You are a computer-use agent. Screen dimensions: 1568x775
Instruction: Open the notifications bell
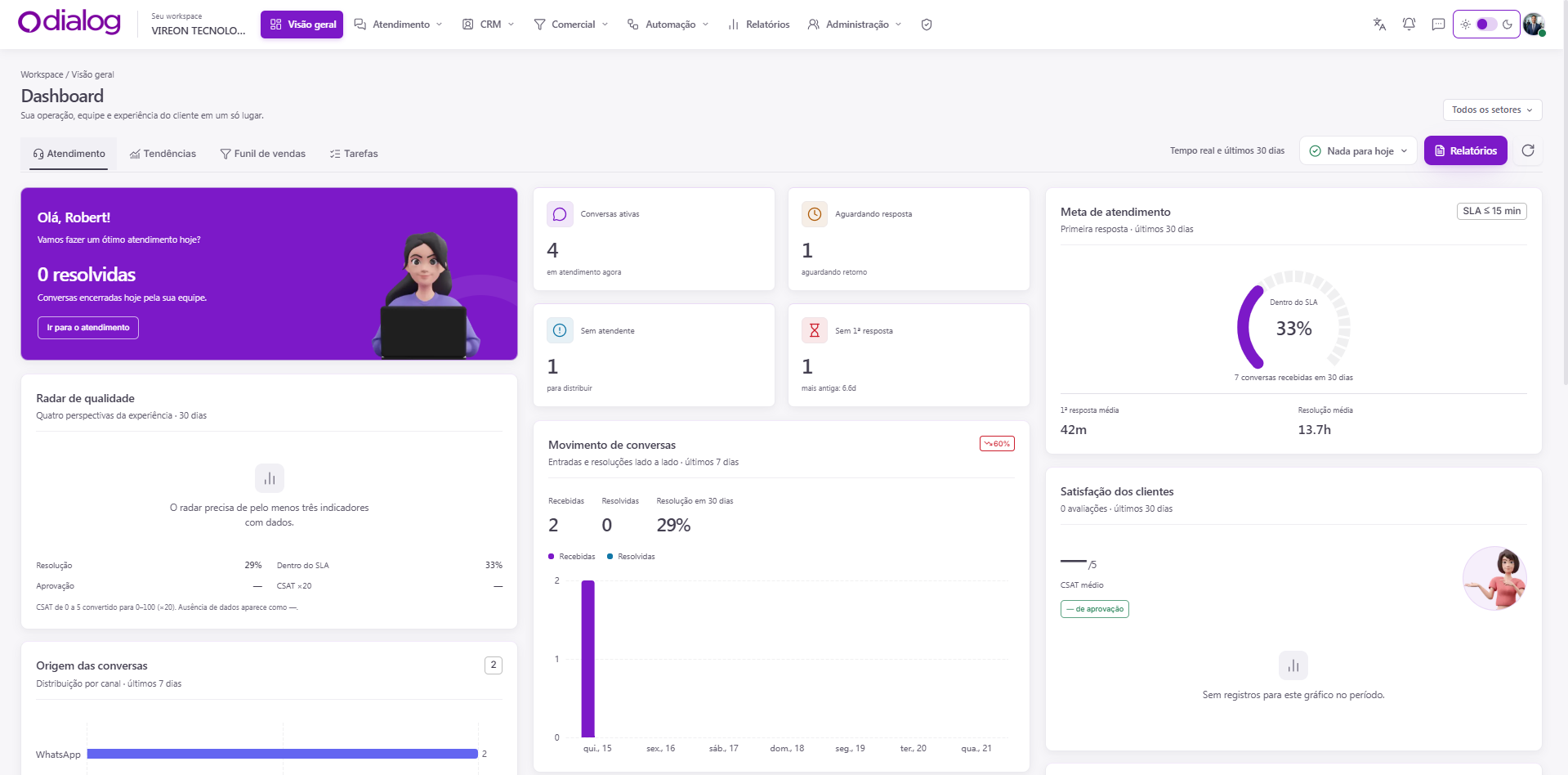click(x=1409, y=25)
